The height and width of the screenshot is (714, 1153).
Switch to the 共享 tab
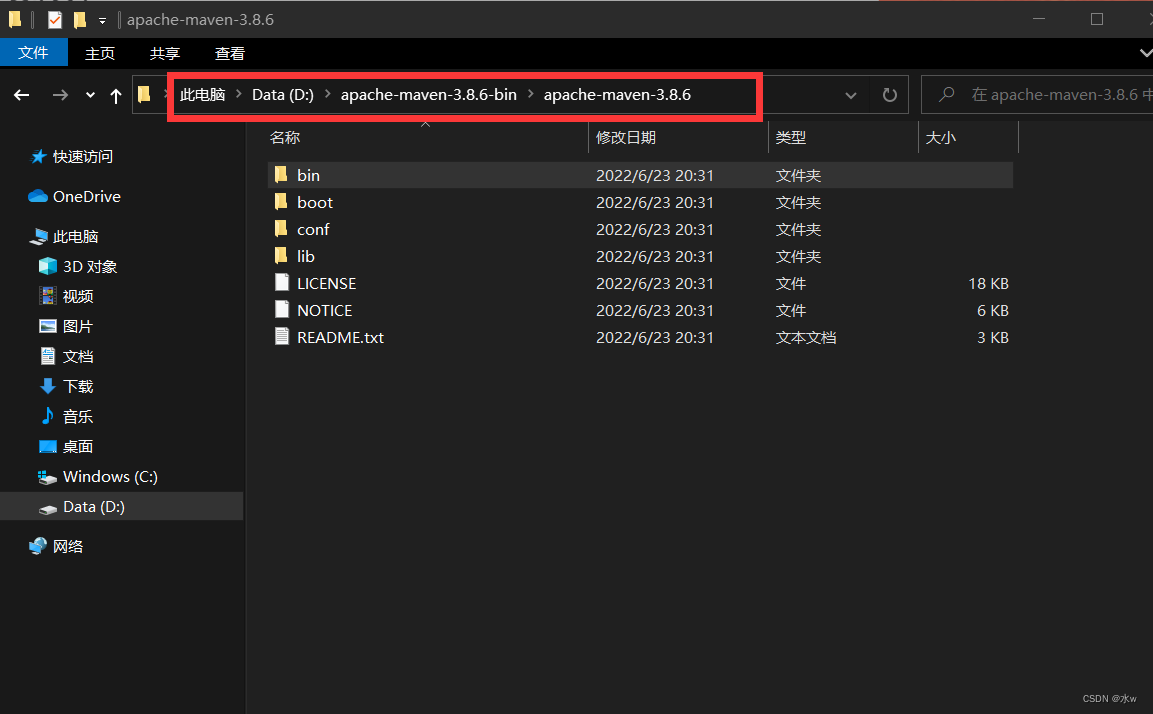point(165,53)
